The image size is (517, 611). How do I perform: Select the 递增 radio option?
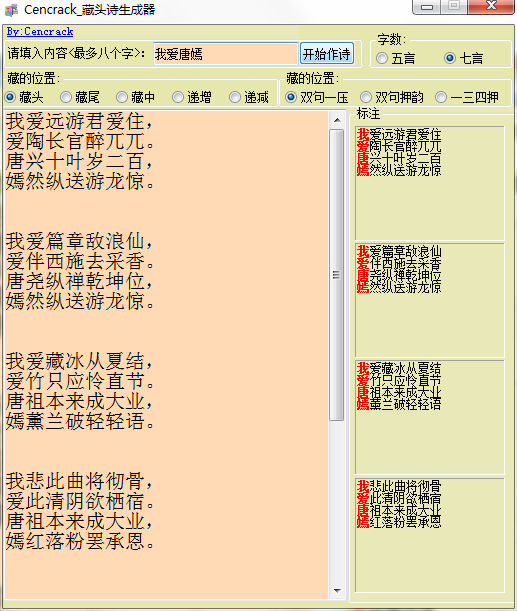[192, 97]
